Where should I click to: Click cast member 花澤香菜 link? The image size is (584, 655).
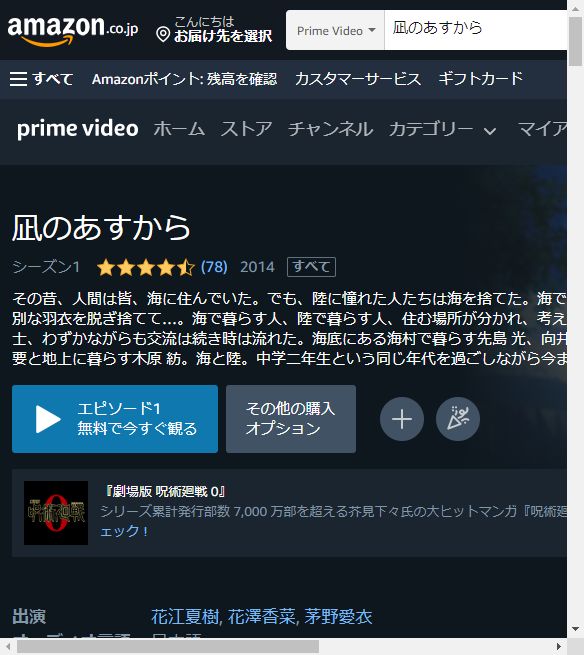[x=262, y=617]
